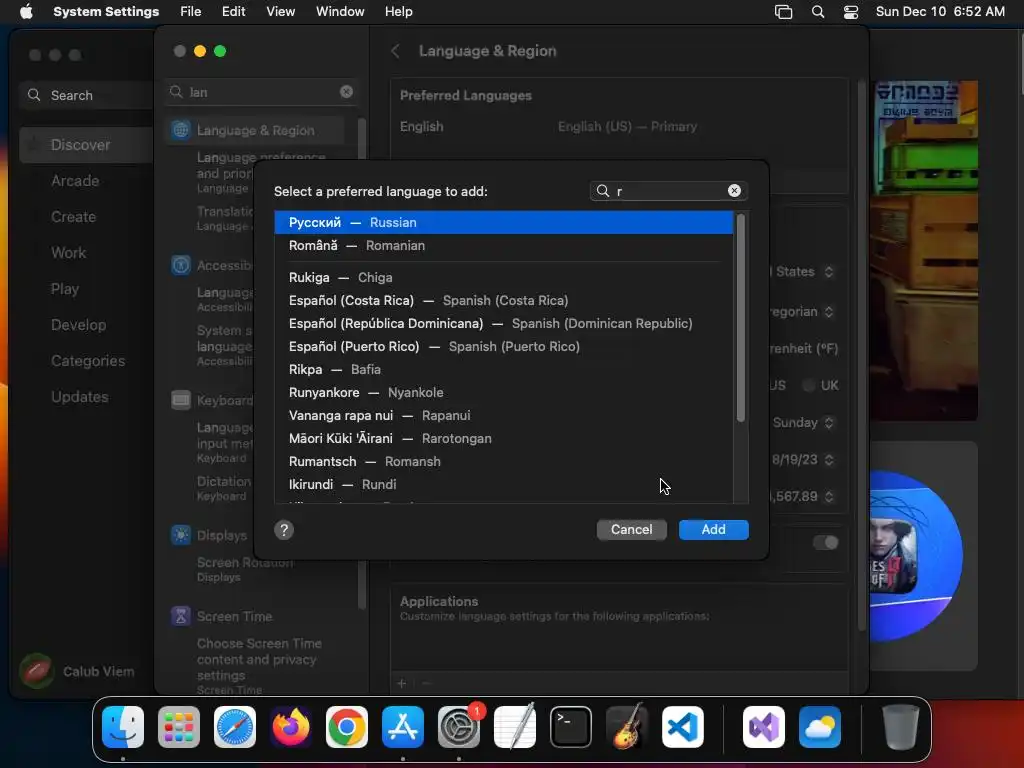Open the Window menu
This screenshot has width=1024, height=768.
[340, 11]
